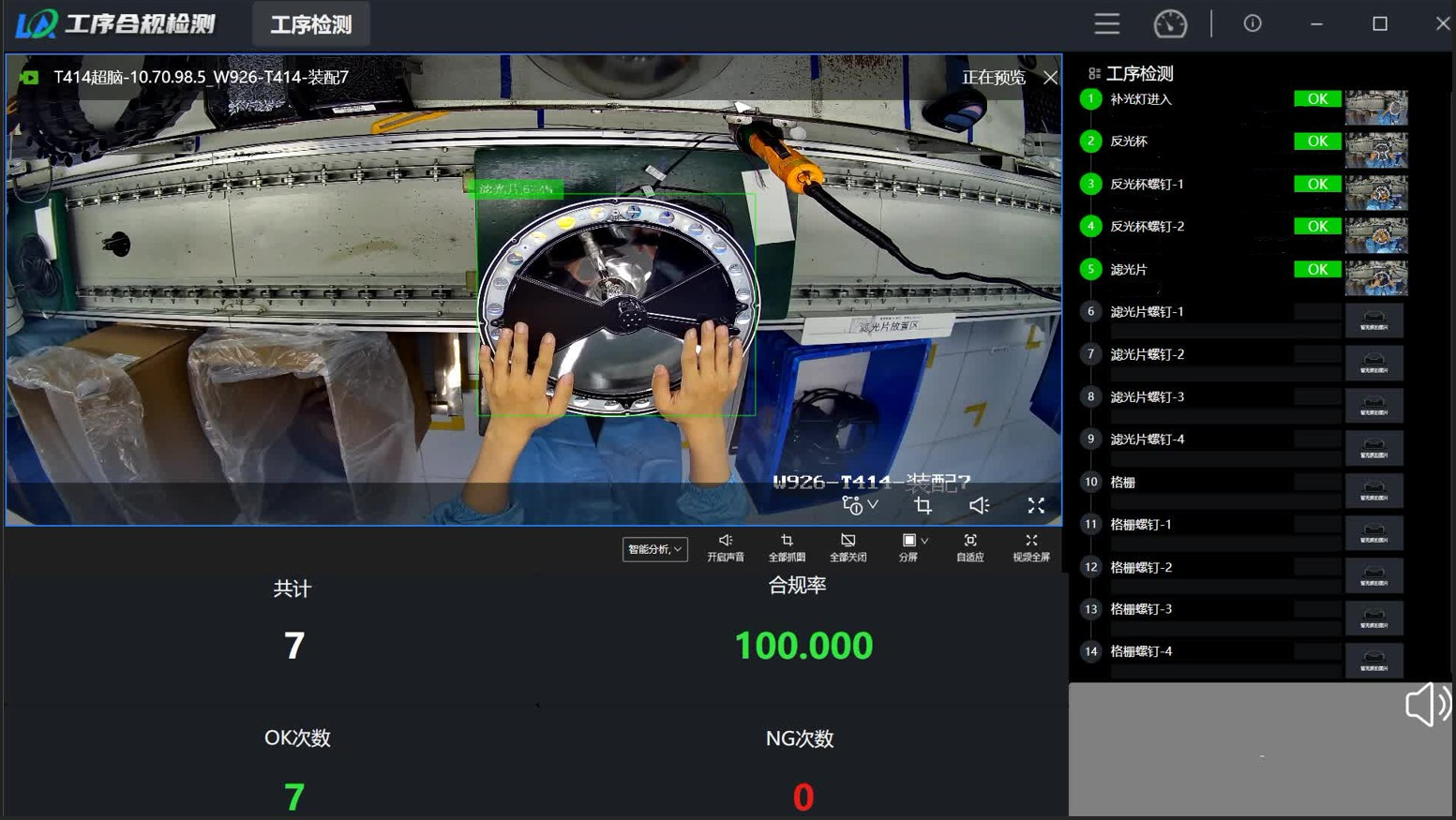Select step 5 滤光片 in process list
Screen dimensions: 1456x820
click(1129, 270)
